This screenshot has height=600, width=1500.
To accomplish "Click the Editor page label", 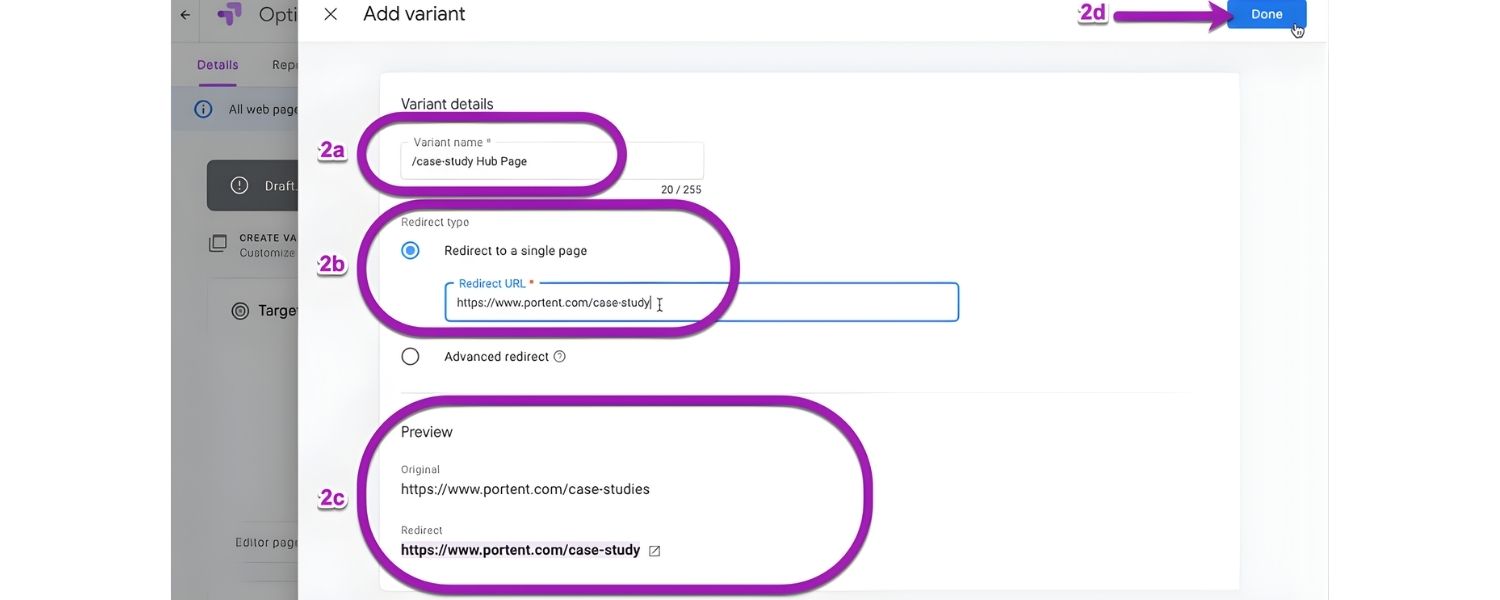I will coord(266,542).
